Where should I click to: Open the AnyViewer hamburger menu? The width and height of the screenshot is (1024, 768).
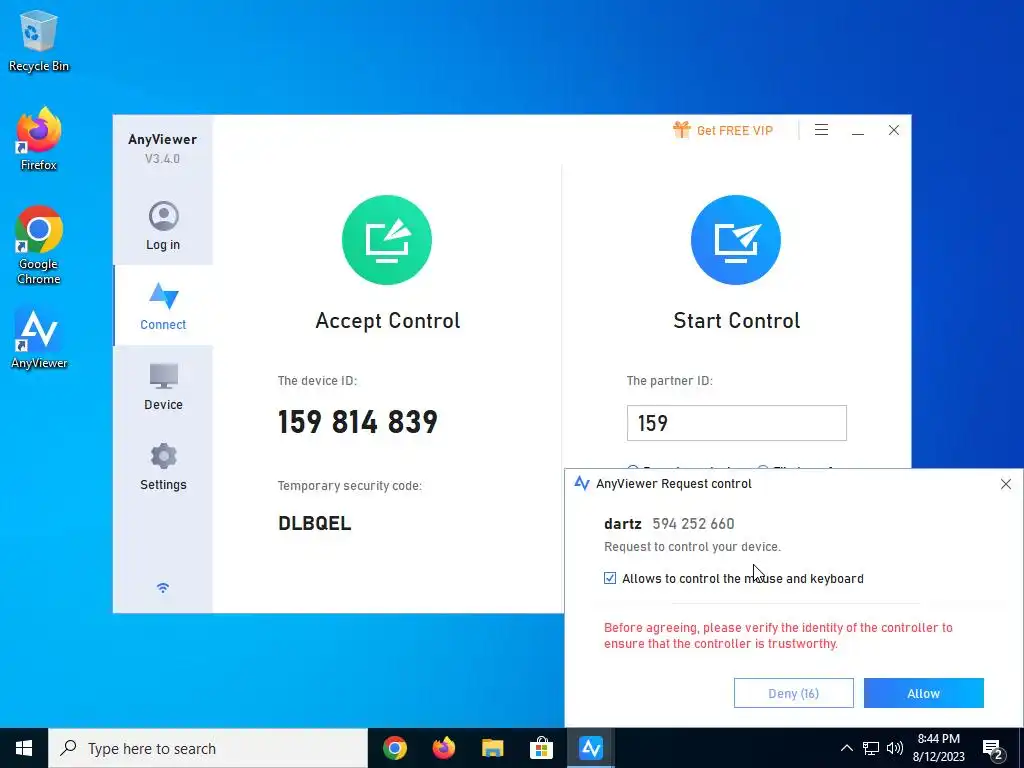[822, 130]
